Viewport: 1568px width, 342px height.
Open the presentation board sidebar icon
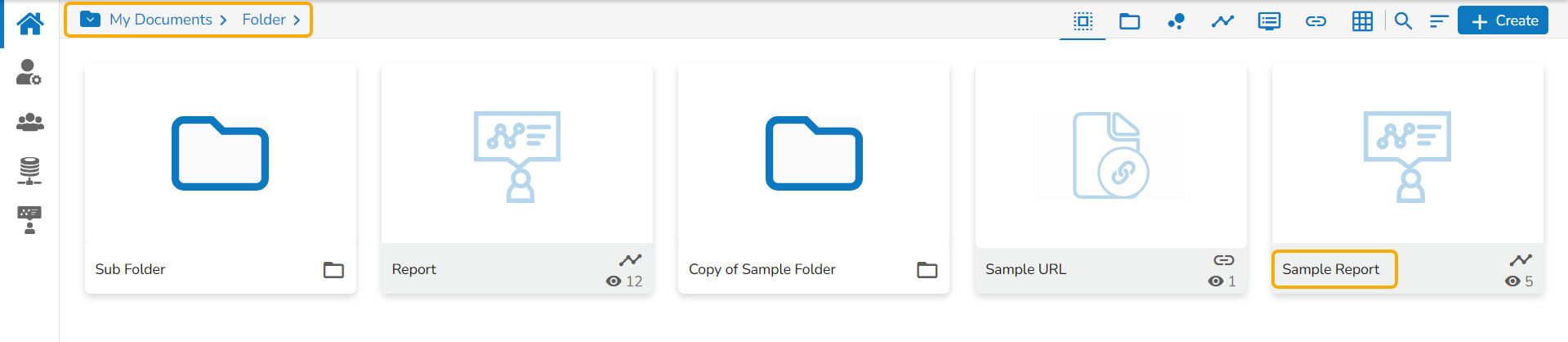[x=29, y=219]
